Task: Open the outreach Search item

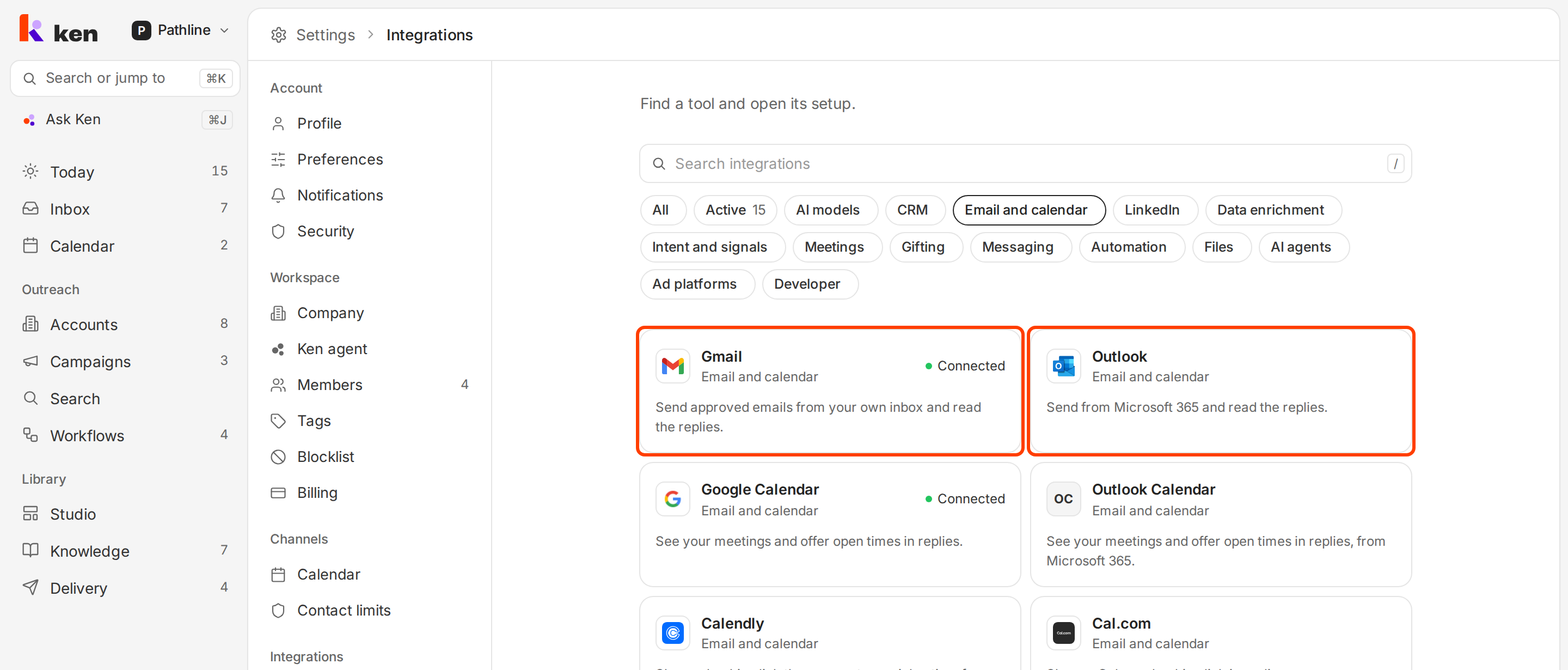Action: click(125, 398)
